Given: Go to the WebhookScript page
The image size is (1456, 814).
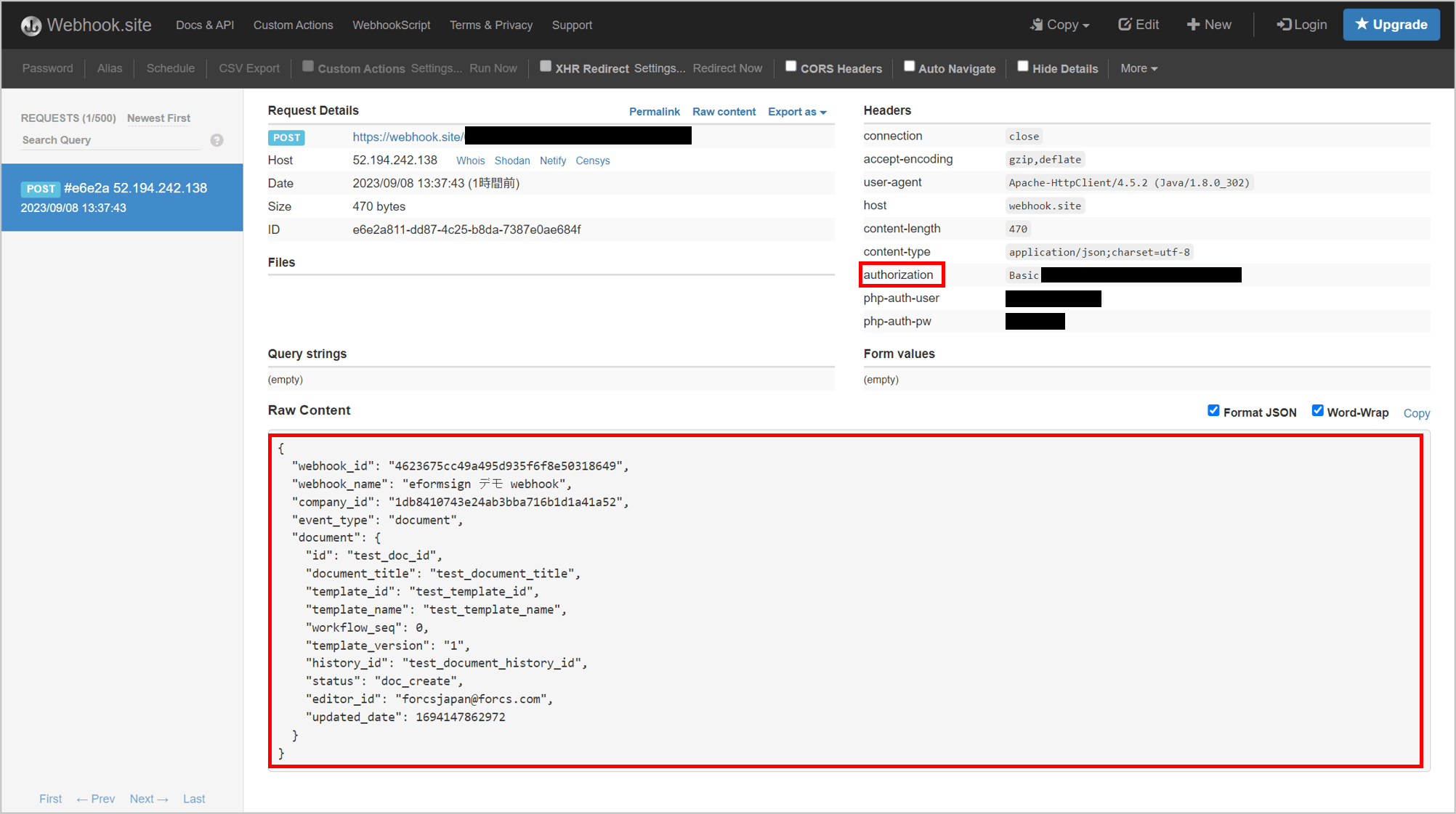Looking at the screenshot, I should [x=391, y=25].
